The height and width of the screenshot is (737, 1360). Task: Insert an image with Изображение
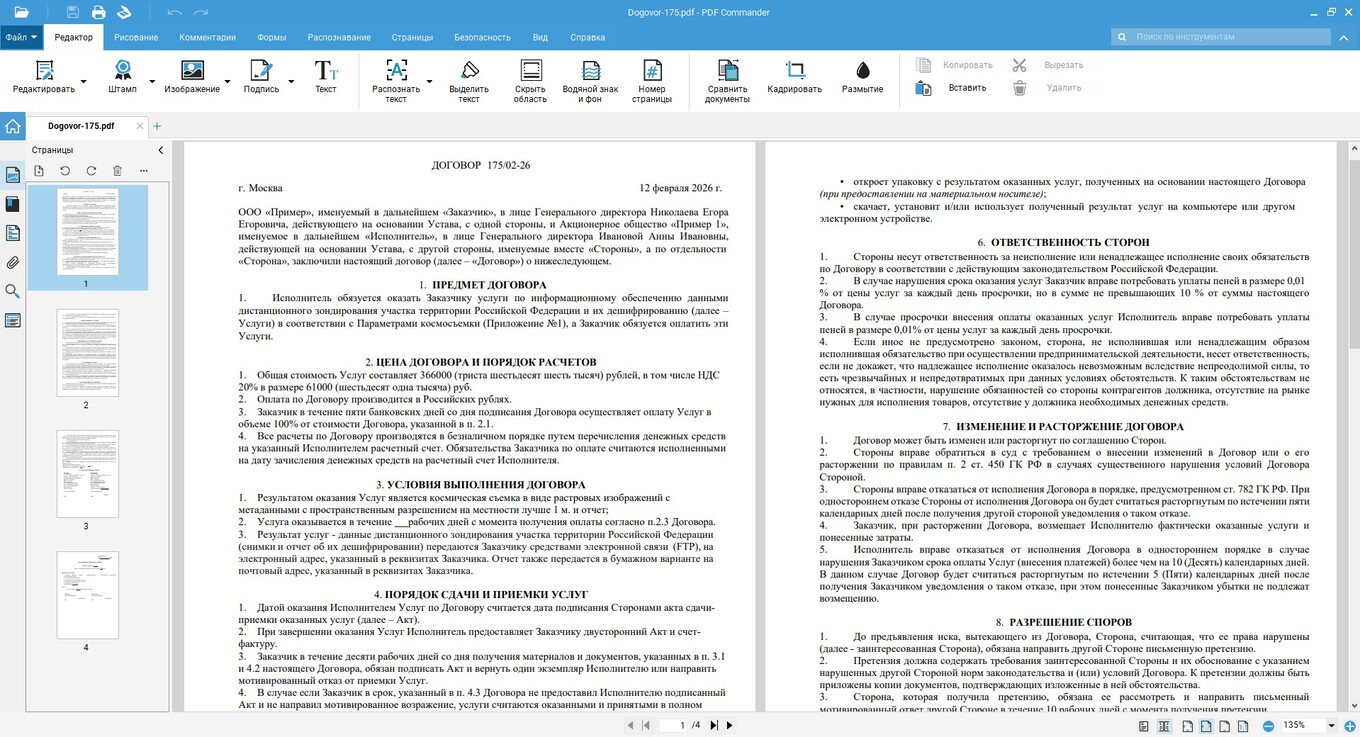tap(192, 78)
